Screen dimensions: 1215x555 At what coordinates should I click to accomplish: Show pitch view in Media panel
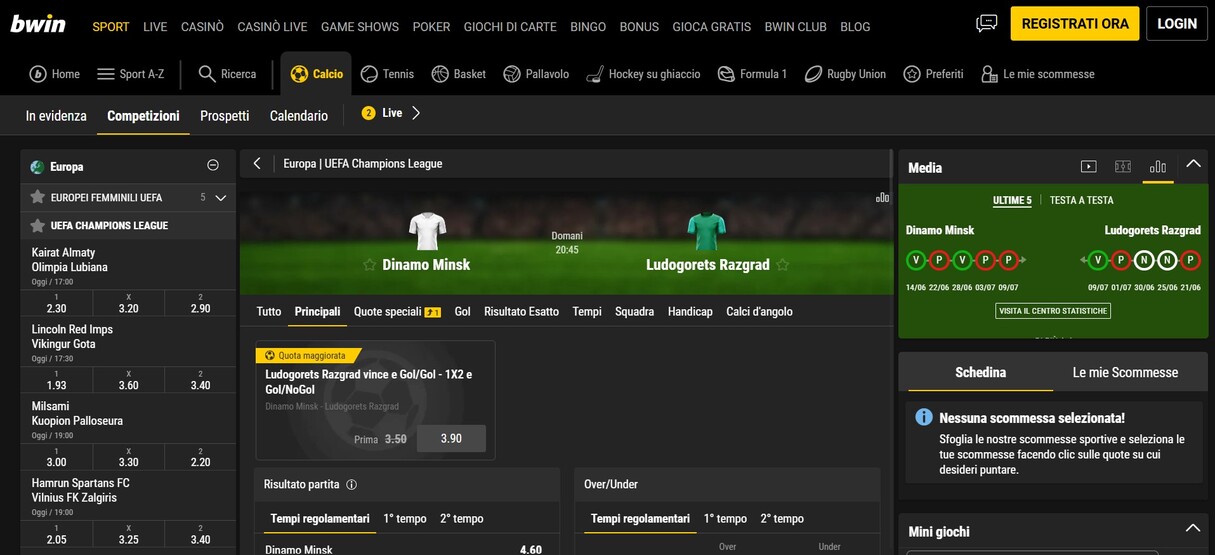point(1123,167)
